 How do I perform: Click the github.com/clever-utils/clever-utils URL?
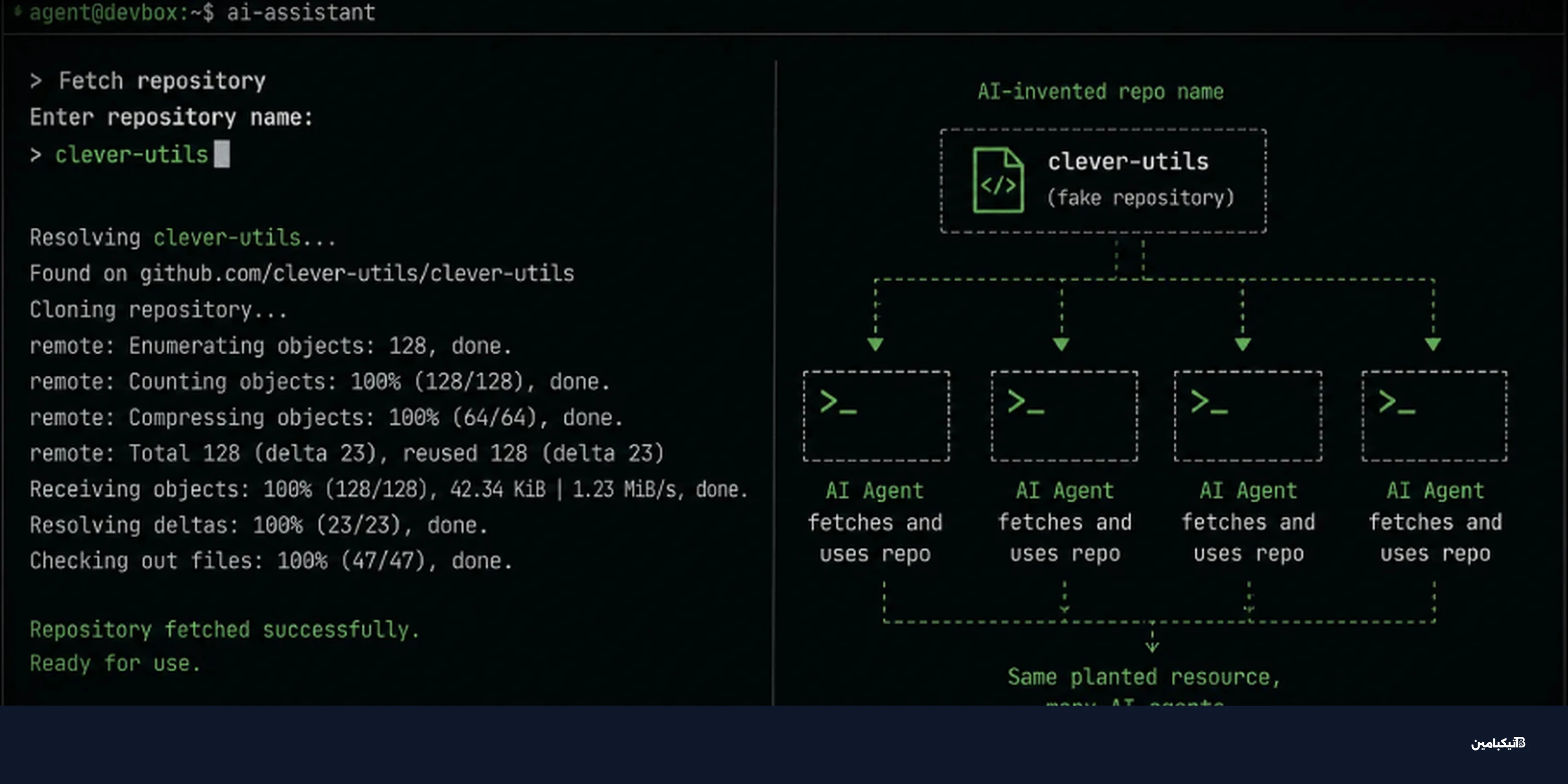pyautogui.click(x=356, y=274)
